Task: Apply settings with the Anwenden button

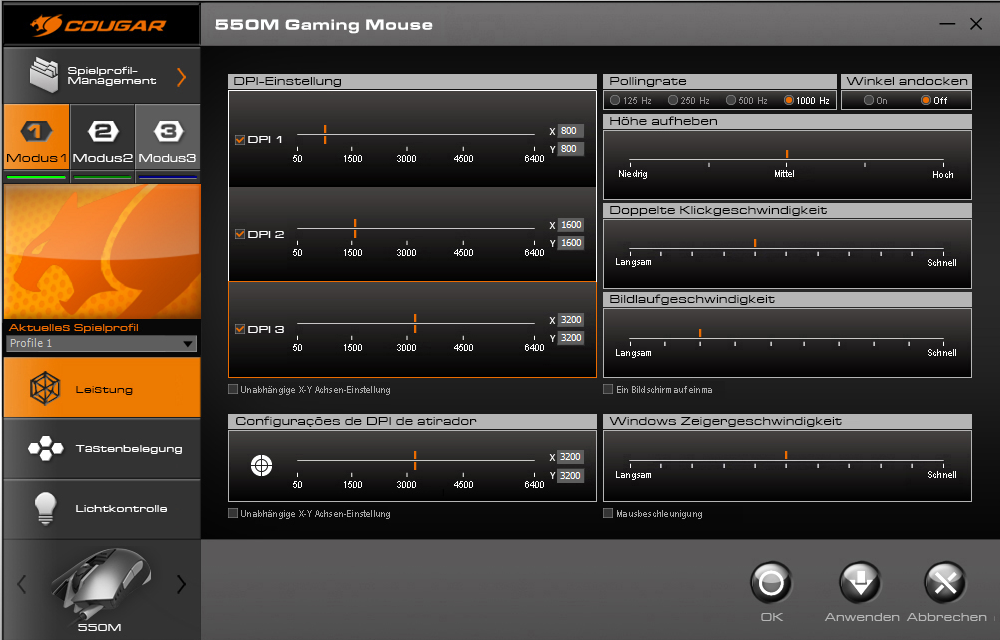Action: coord(860,583)
